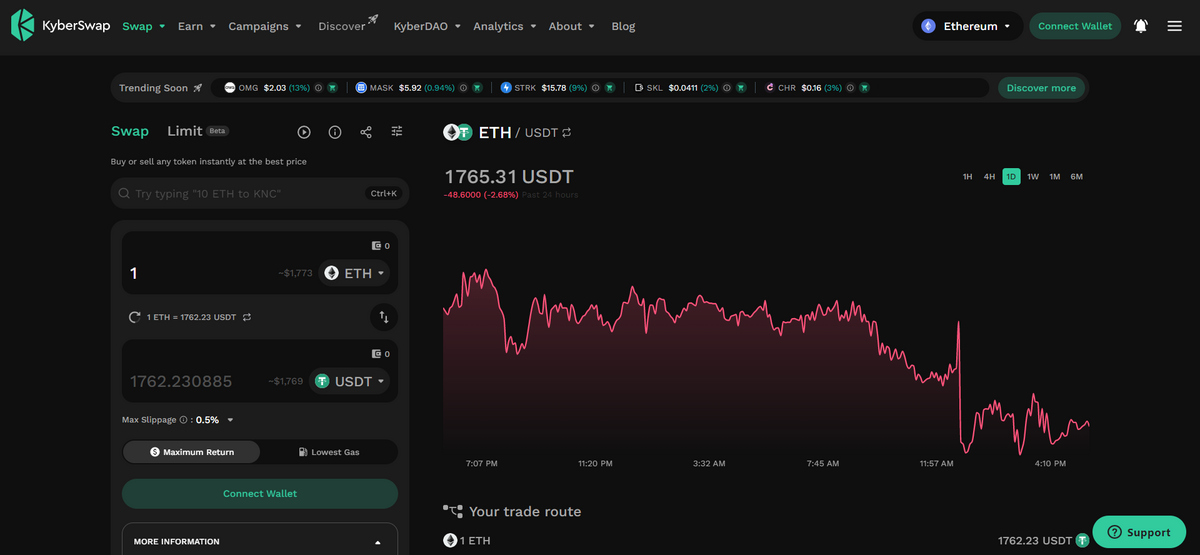Image resolution: width=1200 pixels, height=555 pixels.
Task: Collapse the MORE INFORMATION section
Action: coord(378,542)
